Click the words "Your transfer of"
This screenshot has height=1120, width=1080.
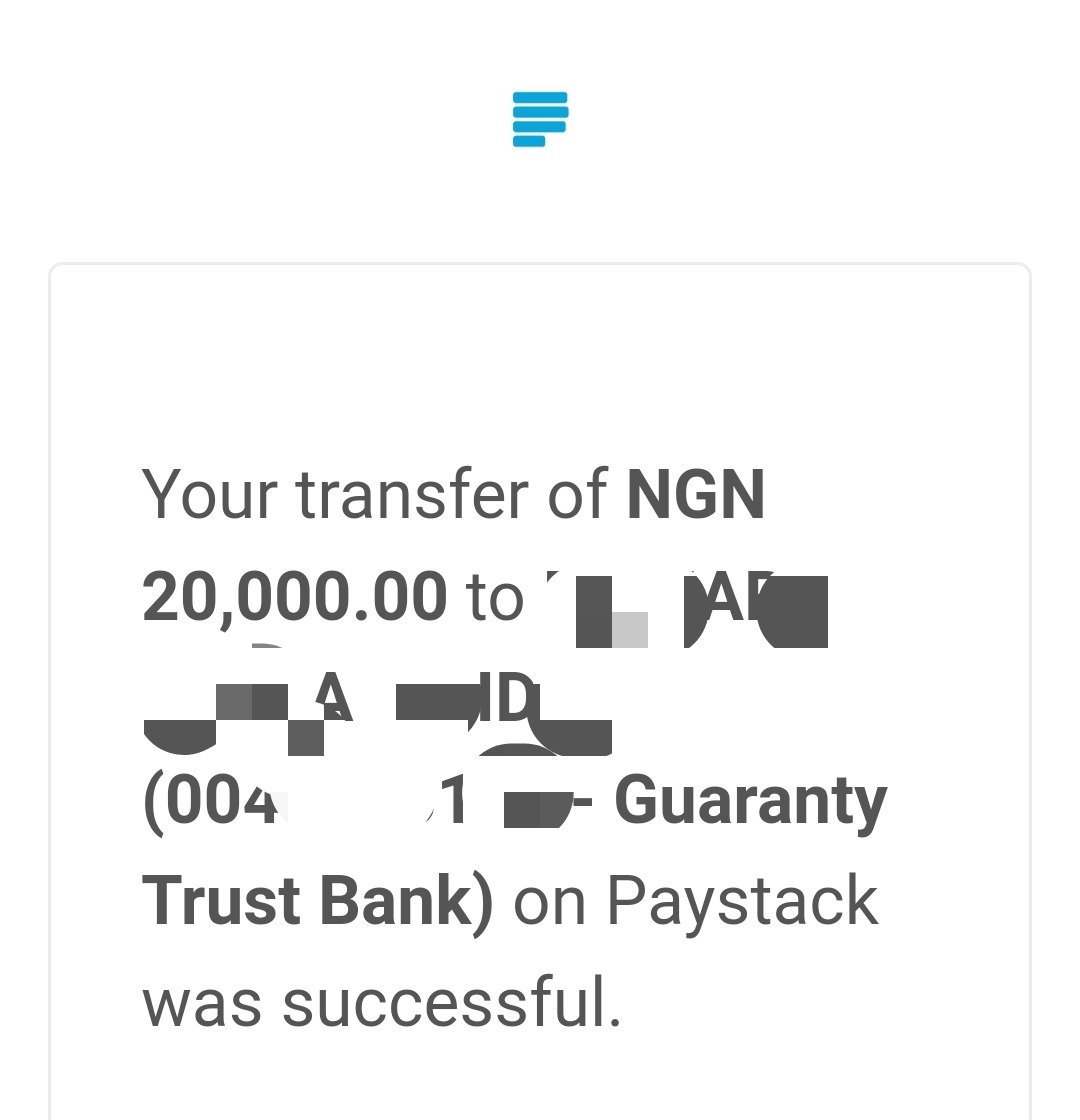pyautogui.click(x=375, y=494)
